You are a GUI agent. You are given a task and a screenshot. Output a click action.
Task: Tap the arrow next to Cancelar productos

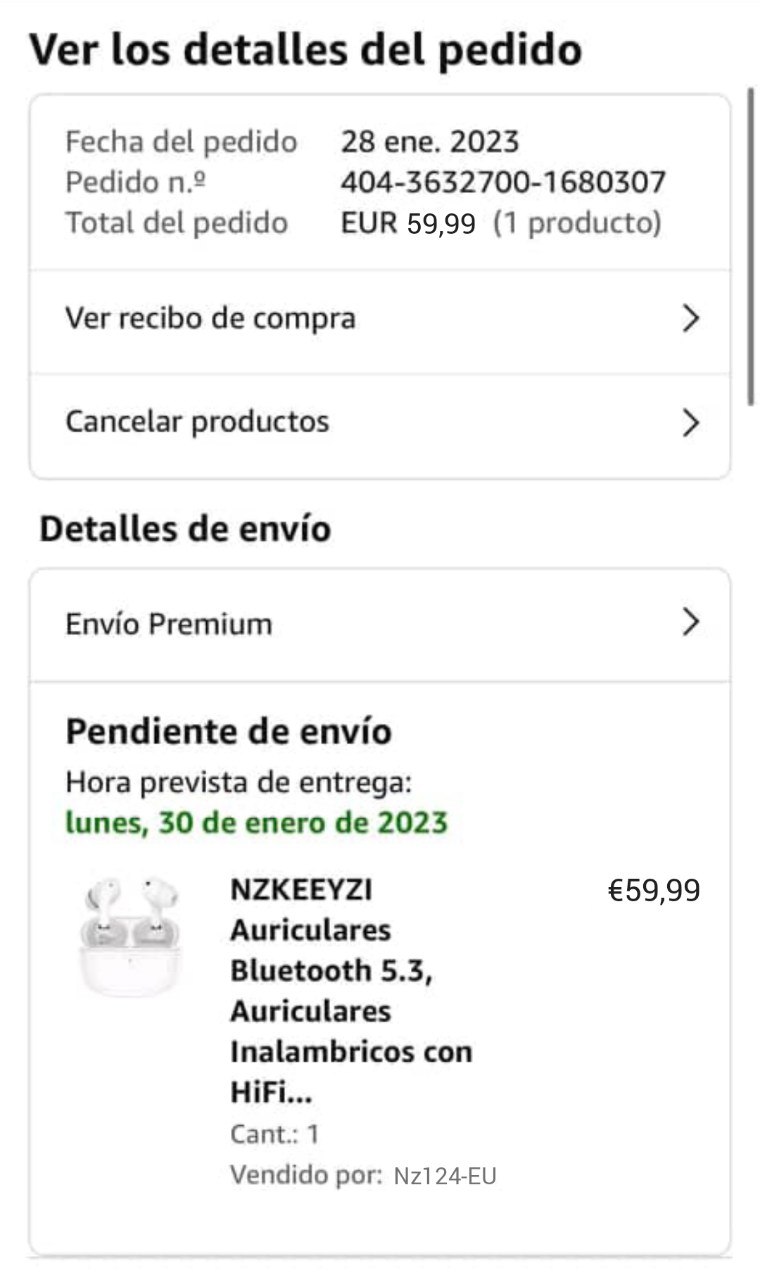(x=690, y=423)
